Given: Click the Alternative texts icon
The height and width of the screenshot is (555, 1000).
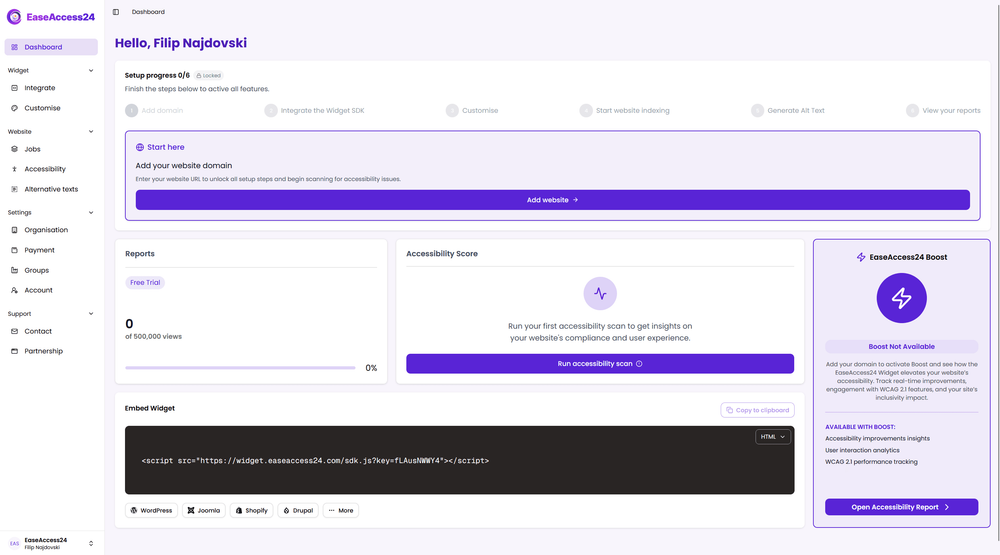Looking at the screenshot, I should [15, 189].
